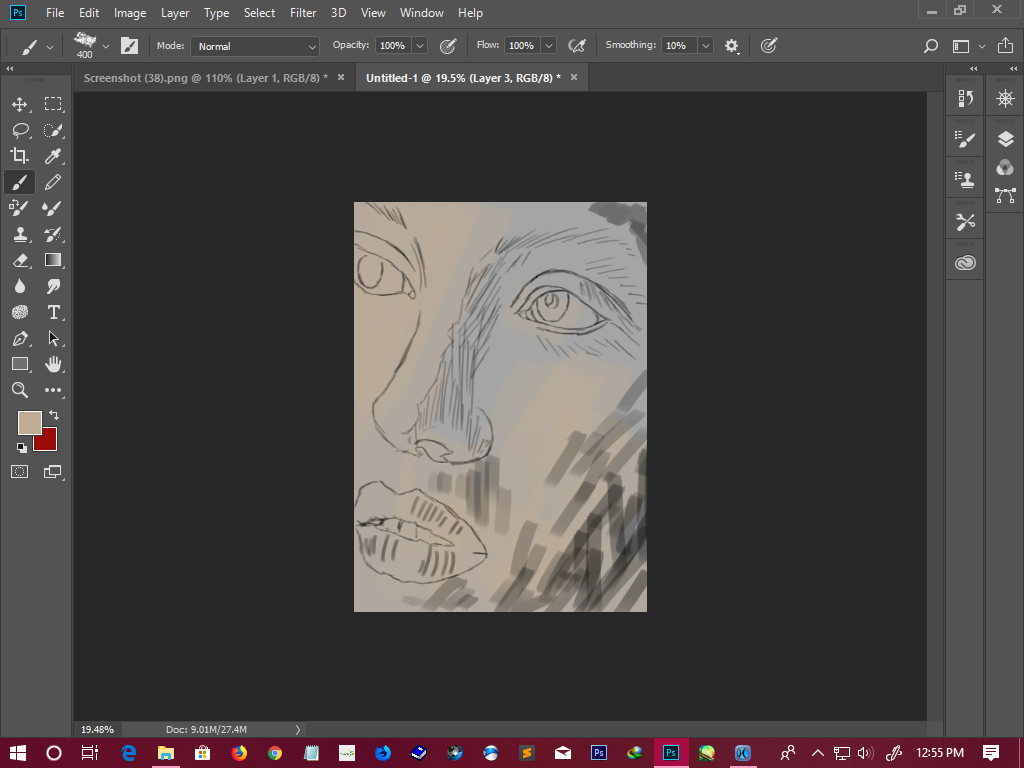Enable airbrush-style build-up
Screen dimensions: 1024x768
[577, 46]
